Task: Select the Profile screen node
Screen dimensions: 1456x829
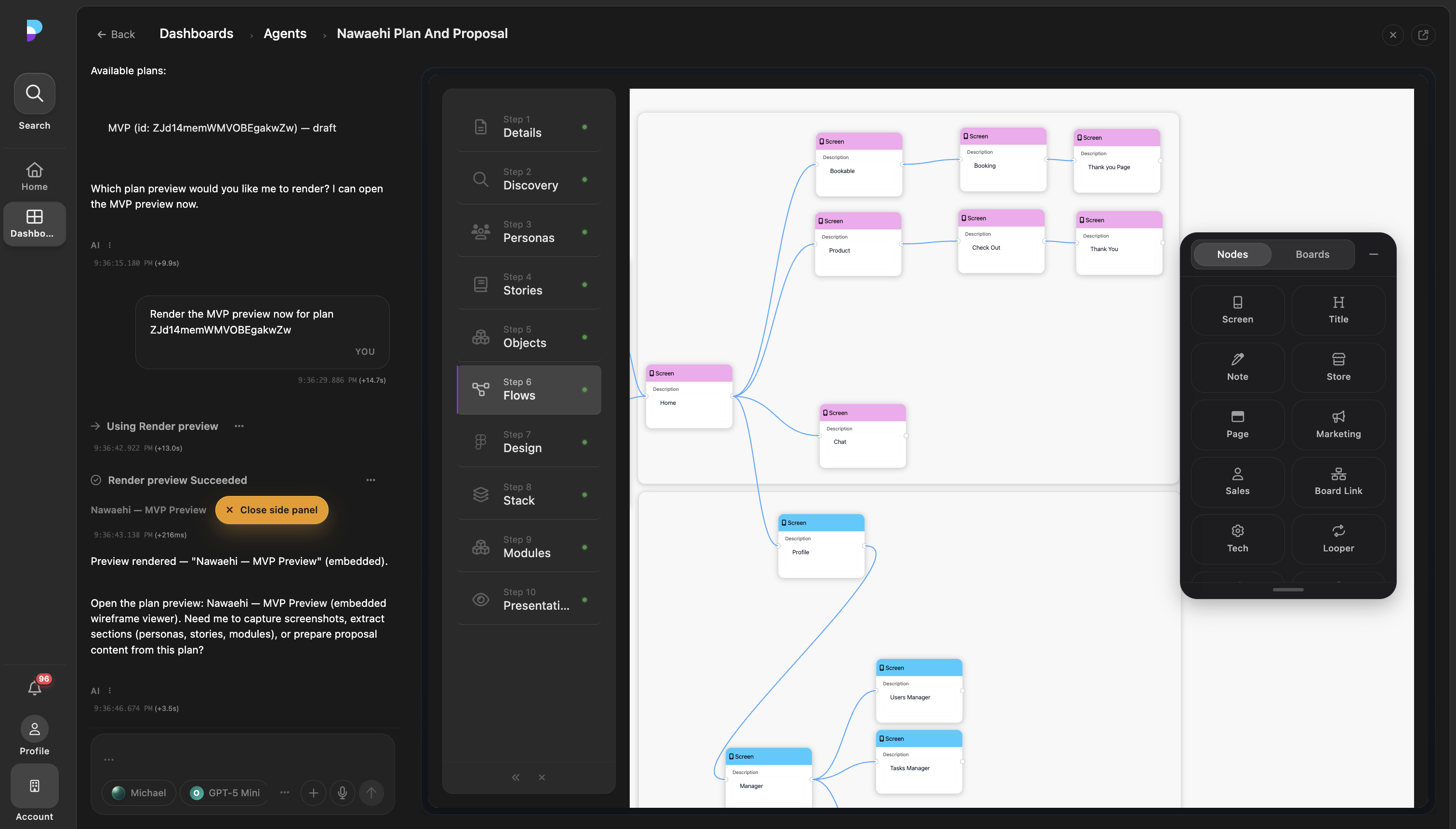Action: click(x=821, y=546)
